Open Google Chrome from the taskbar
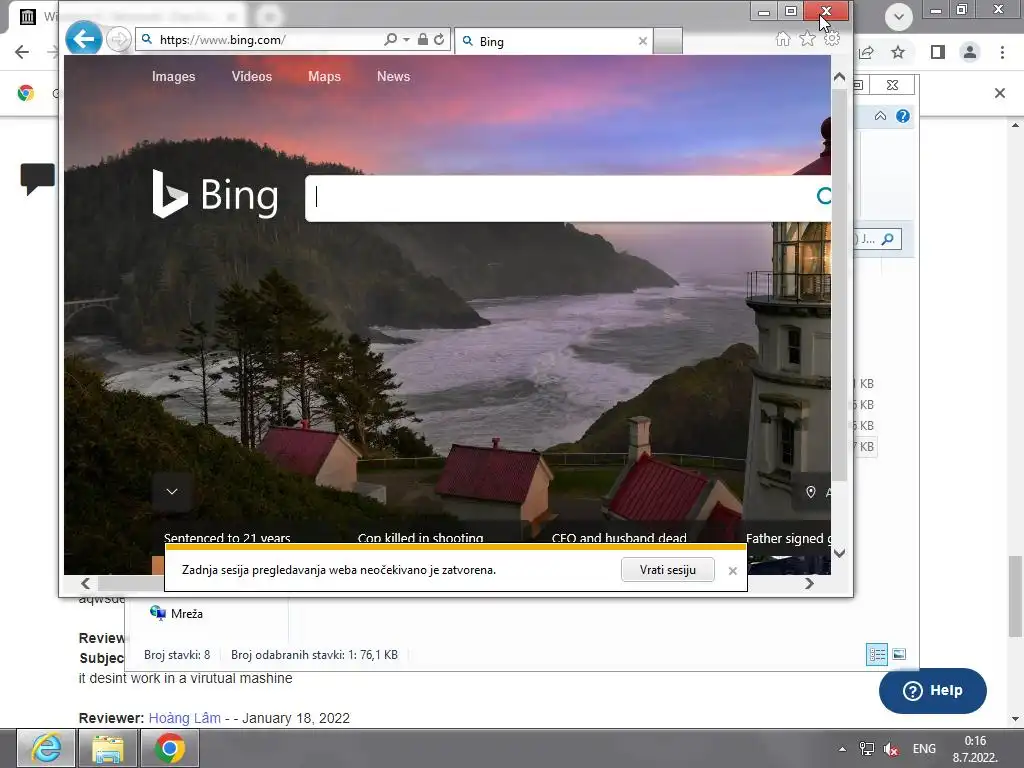1024x768 pixels. pos(169,748)
